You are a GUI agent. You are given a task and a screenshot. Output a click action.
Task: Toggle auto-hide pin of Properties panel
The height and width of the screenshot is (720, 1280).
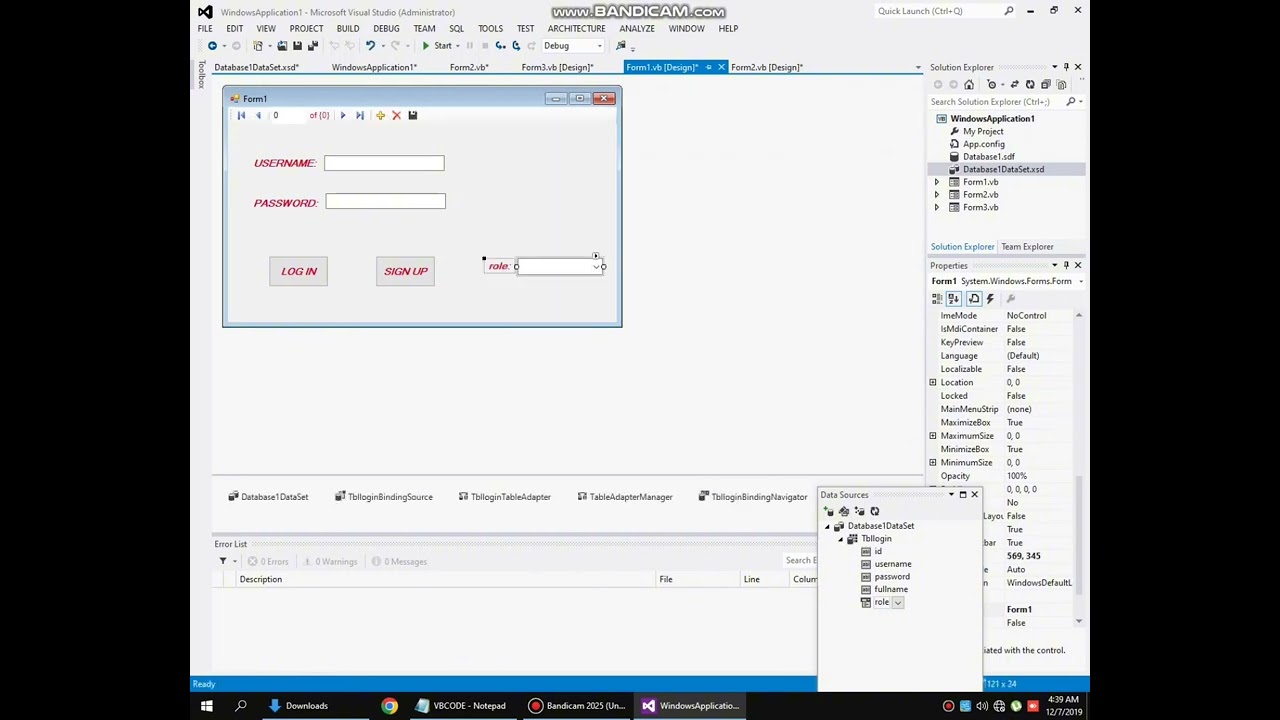pyautogui.click(x=1066, y=265)
